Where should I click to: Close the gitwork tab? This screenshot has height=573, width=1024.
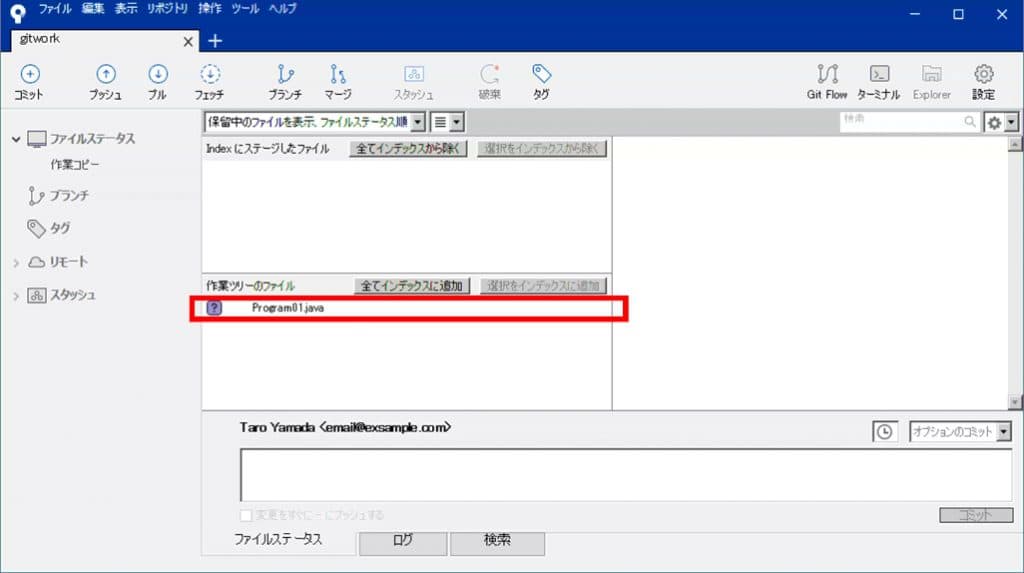click(188, 42)
